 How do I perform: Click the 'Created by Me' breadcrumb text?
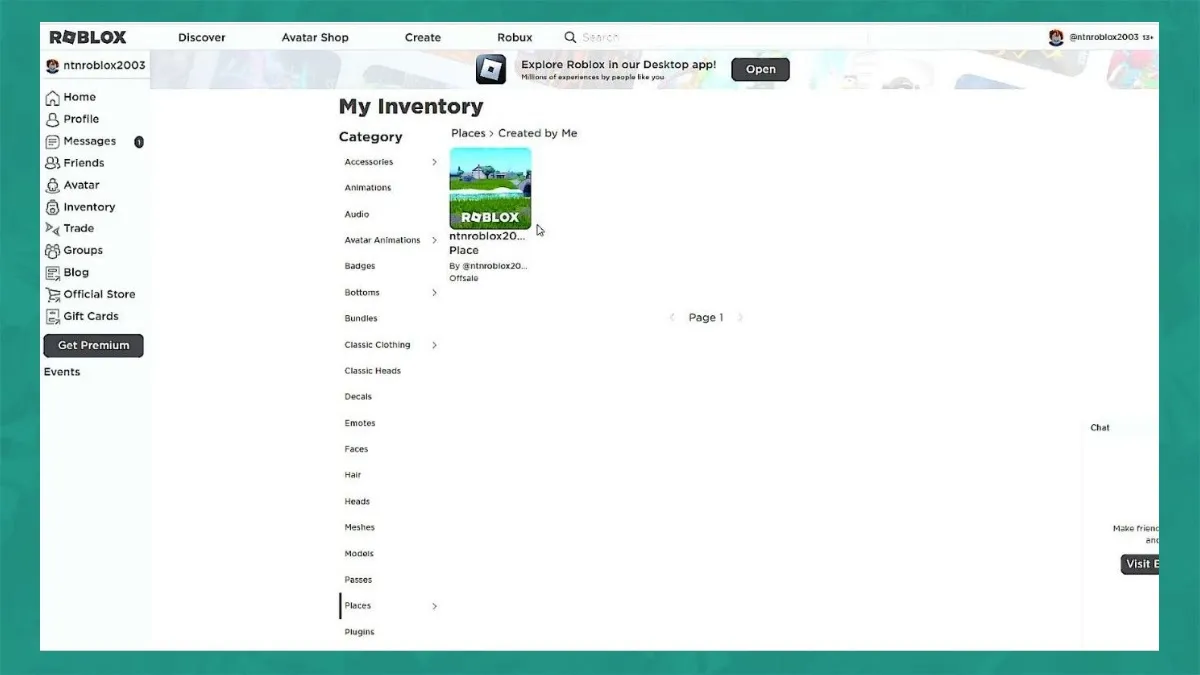(x=538, y=133)
